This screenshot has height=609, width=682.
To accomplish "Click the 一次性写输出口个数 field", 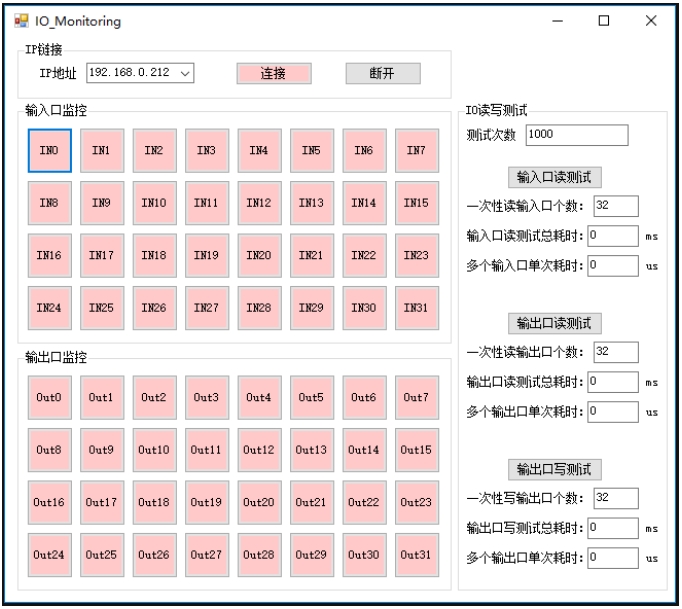I will click(616, 498).
